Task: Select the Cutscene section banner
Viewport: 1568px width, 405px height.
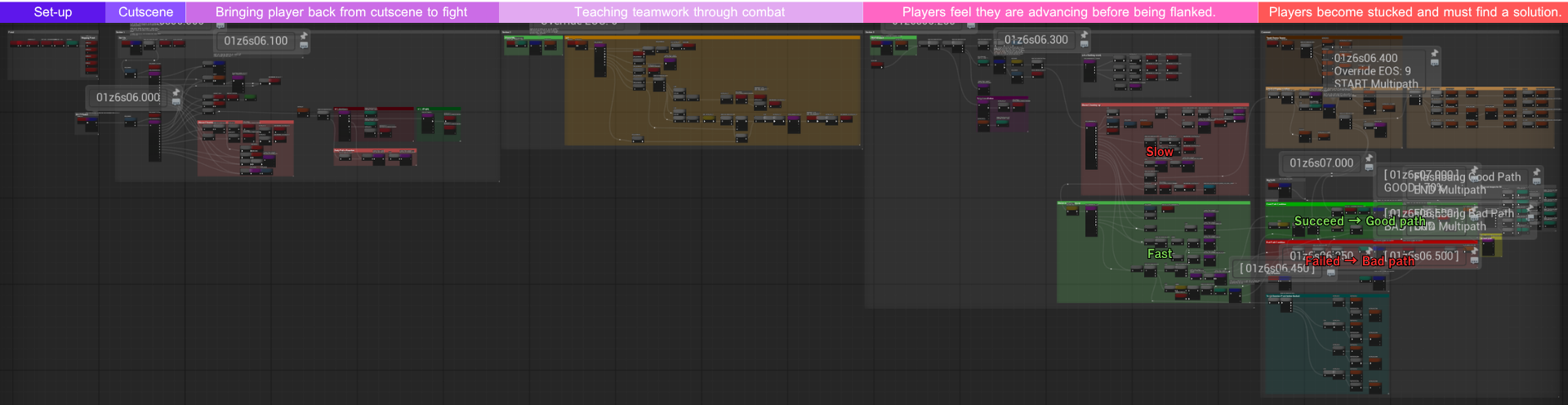Action: pos(145,11)
